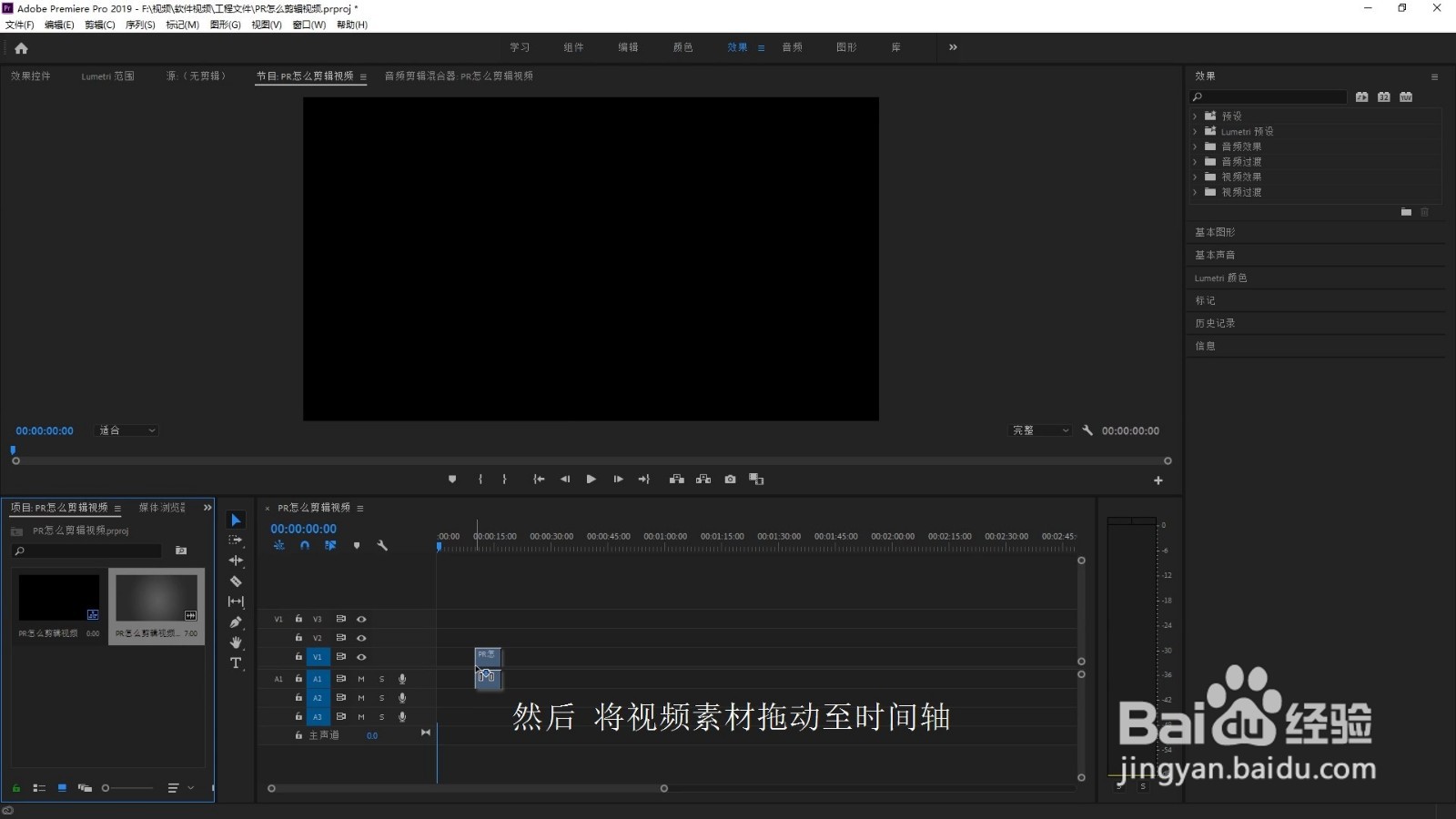Expand the 视频效果 folder in Effects panel
1456x819 pixels.
1196,177
